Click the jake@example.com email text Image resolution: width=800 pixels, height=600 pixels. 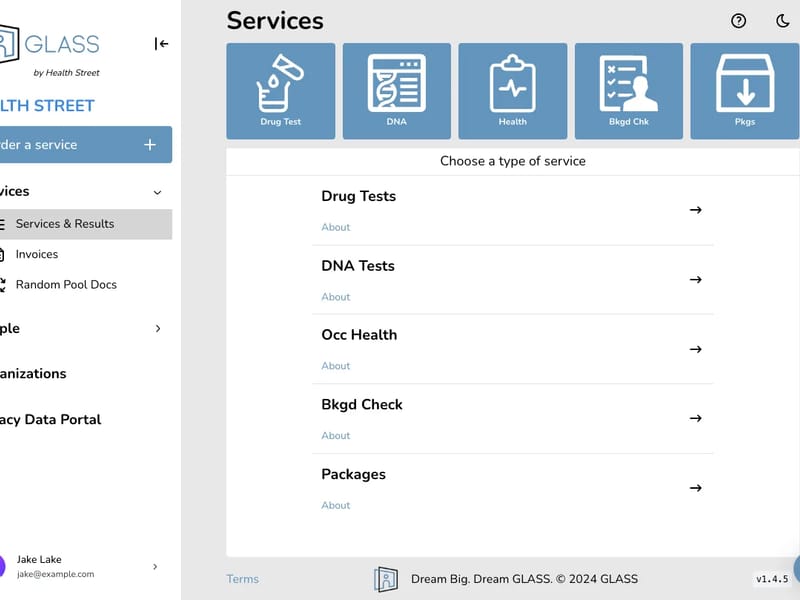point(56,574)
